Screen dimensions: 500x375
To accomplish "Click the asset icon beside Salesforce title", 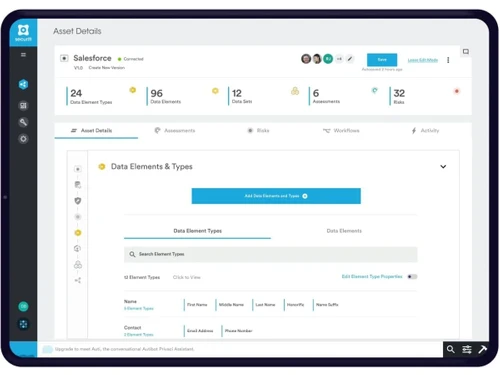I will (64, 58).
